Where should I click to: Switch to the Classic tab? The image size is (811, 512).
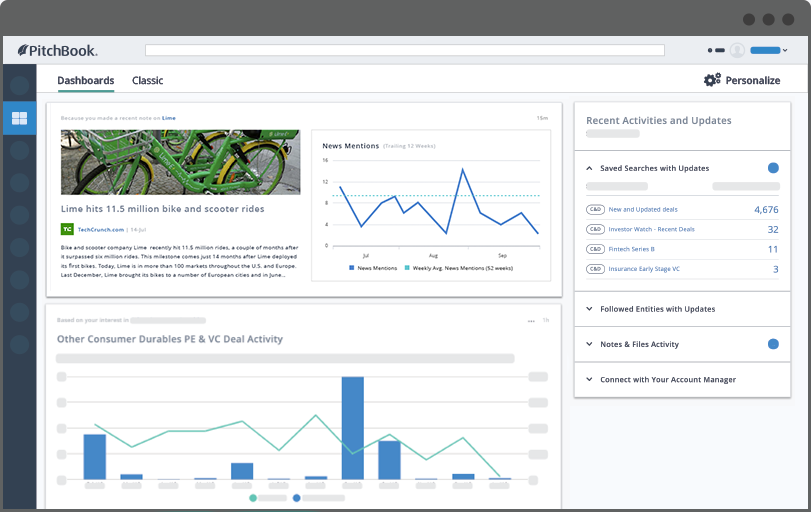(x=147, y=81)
